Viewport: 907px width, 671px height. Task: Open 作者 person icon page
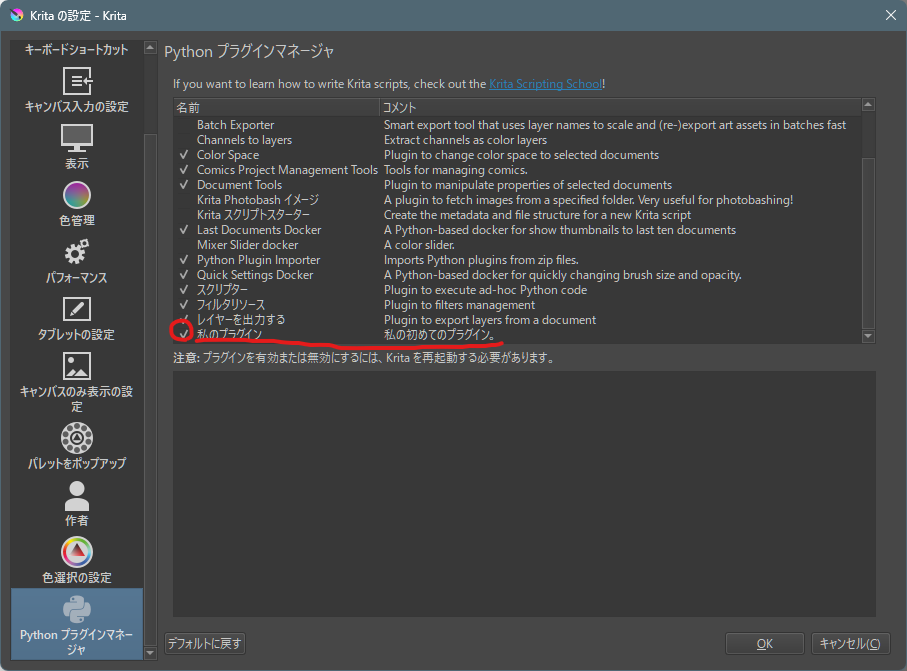click(77, 496)
